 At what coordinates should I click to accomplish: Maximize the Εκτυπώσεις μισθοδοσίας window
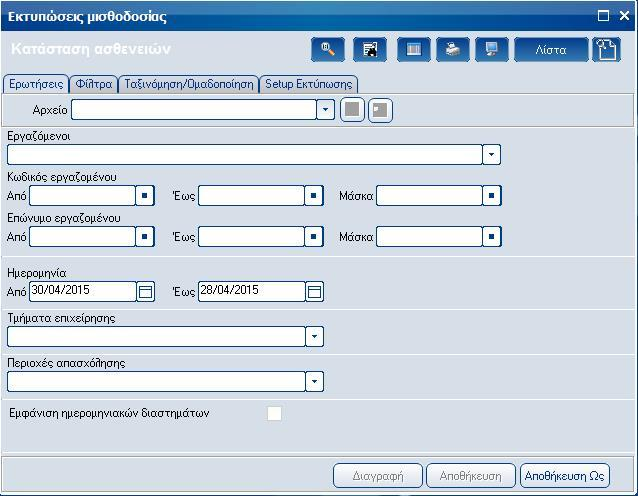click(603, 16)
